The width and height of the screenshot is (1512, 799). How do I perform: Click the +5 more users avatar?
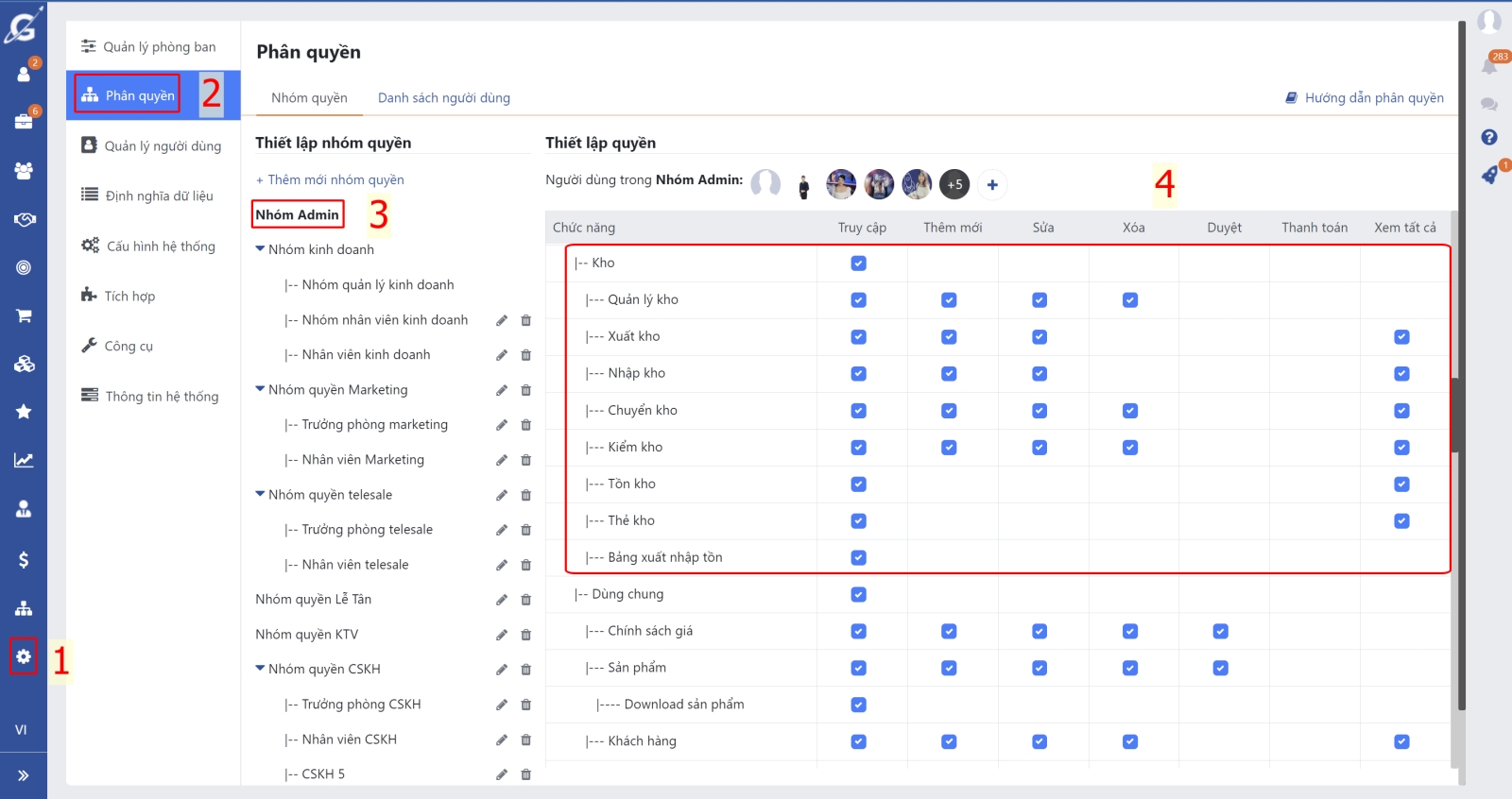[954, 185]
